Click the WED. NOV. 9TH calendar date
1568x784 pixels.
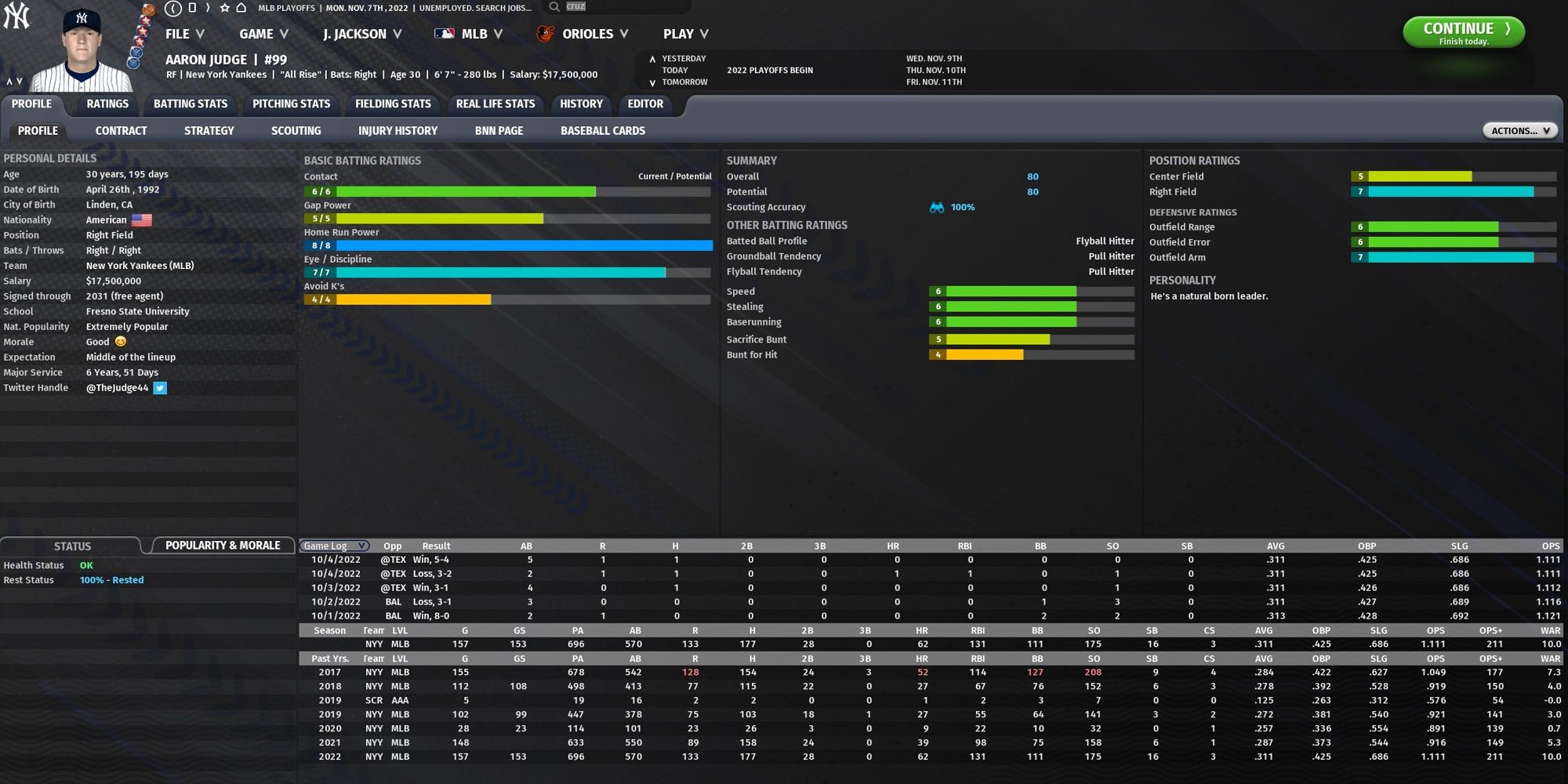click(934, 59)
